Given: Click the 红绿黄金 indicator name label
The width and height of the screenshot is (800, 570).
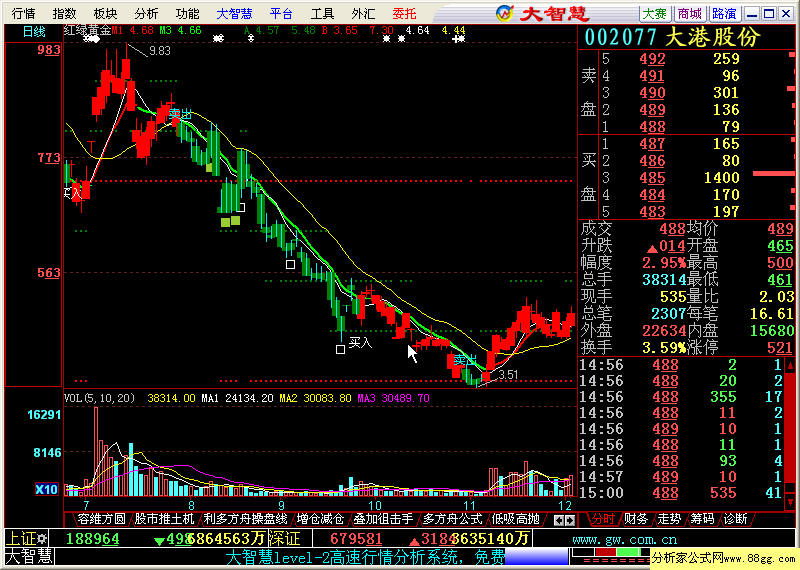Looking at the screenshot, I should coord(87,31).
